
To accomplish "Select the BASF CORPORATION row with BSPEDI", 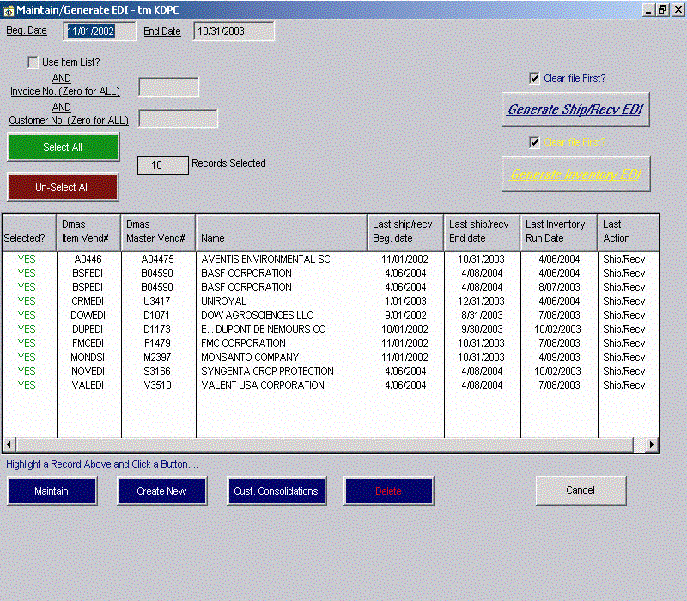I will pos(331,287).
